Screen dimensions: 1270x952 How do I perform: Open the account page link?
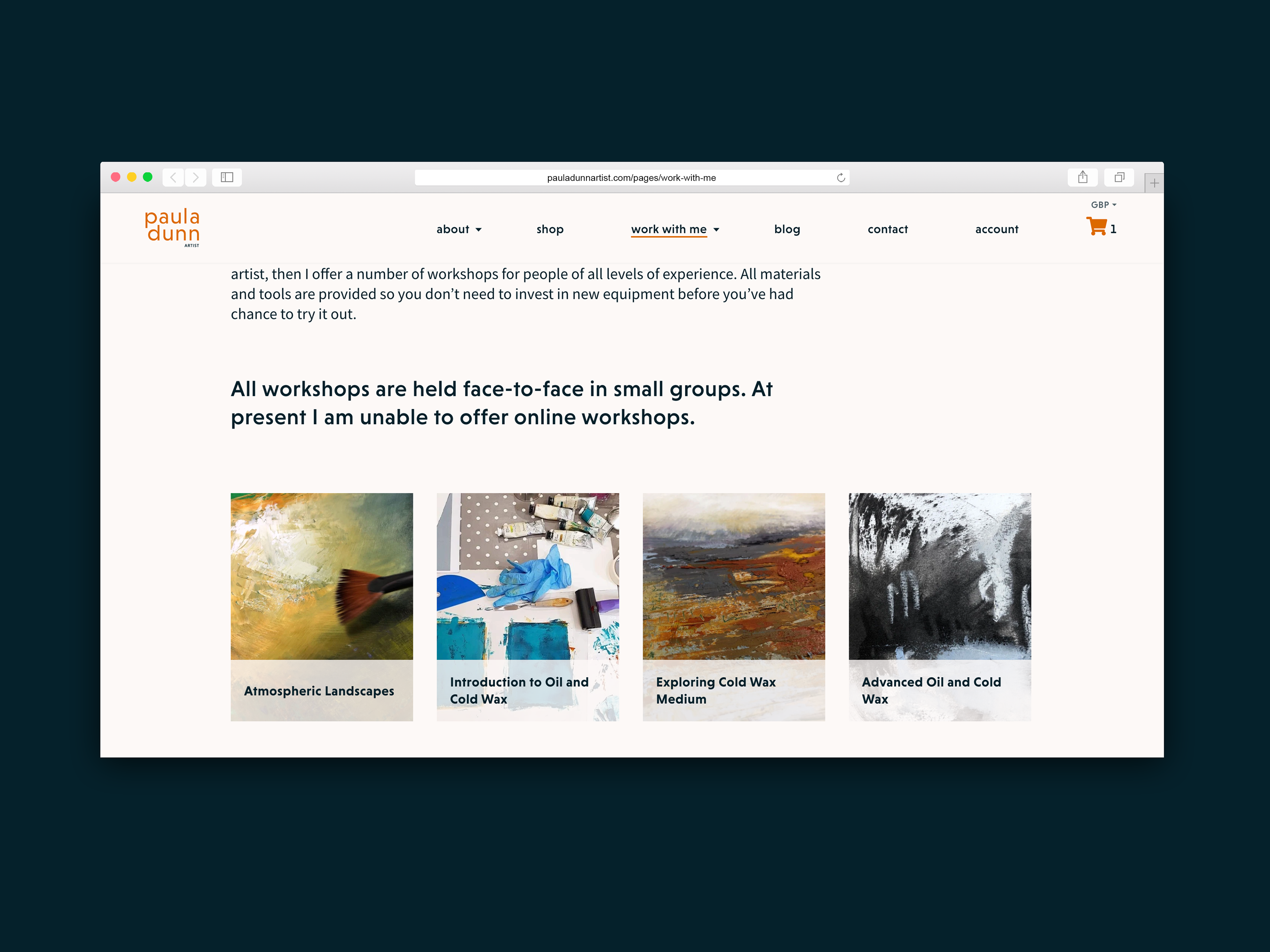tap(997, 229)
